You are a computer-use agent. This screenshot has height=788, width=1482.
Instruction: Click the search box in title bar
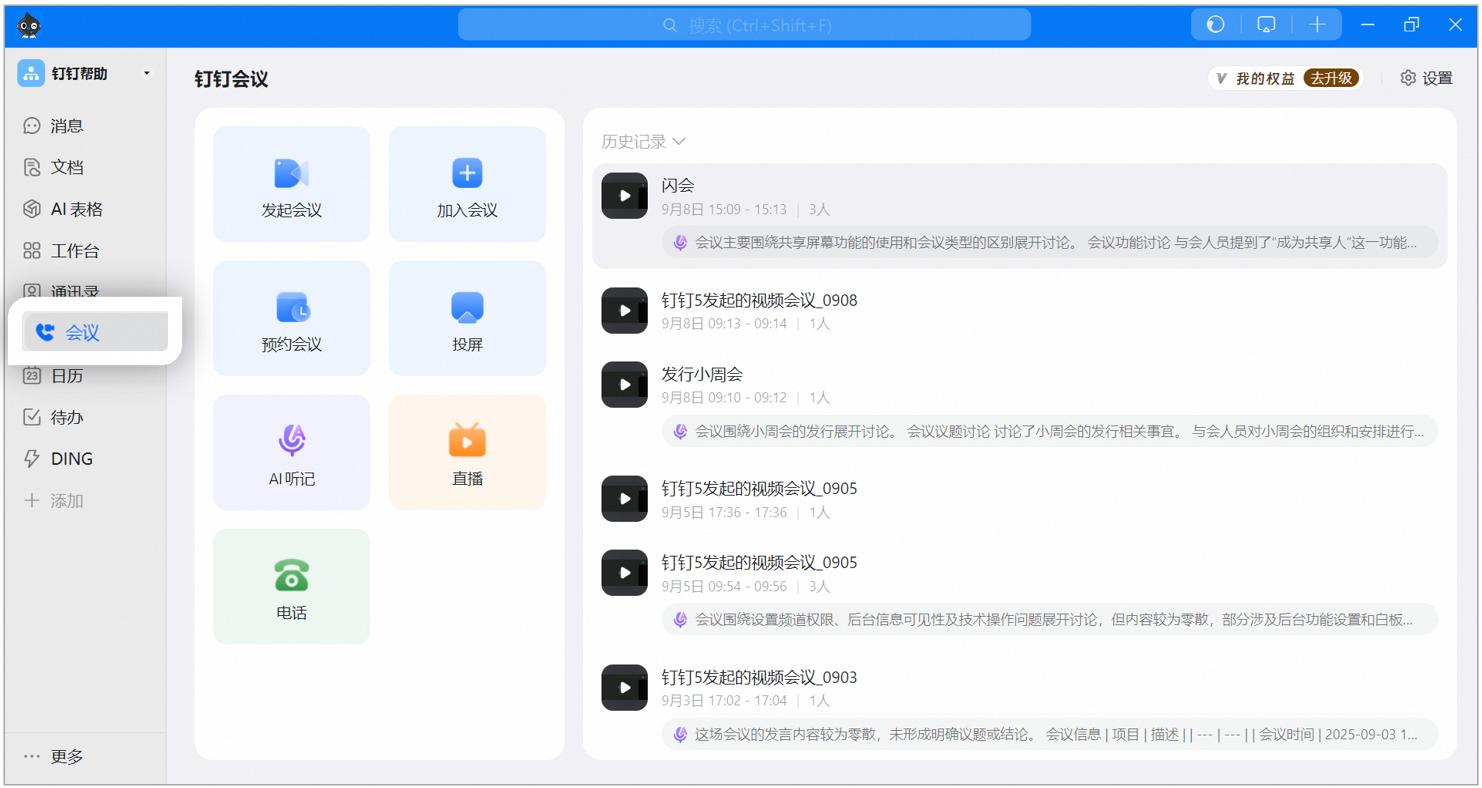point(744,25)
